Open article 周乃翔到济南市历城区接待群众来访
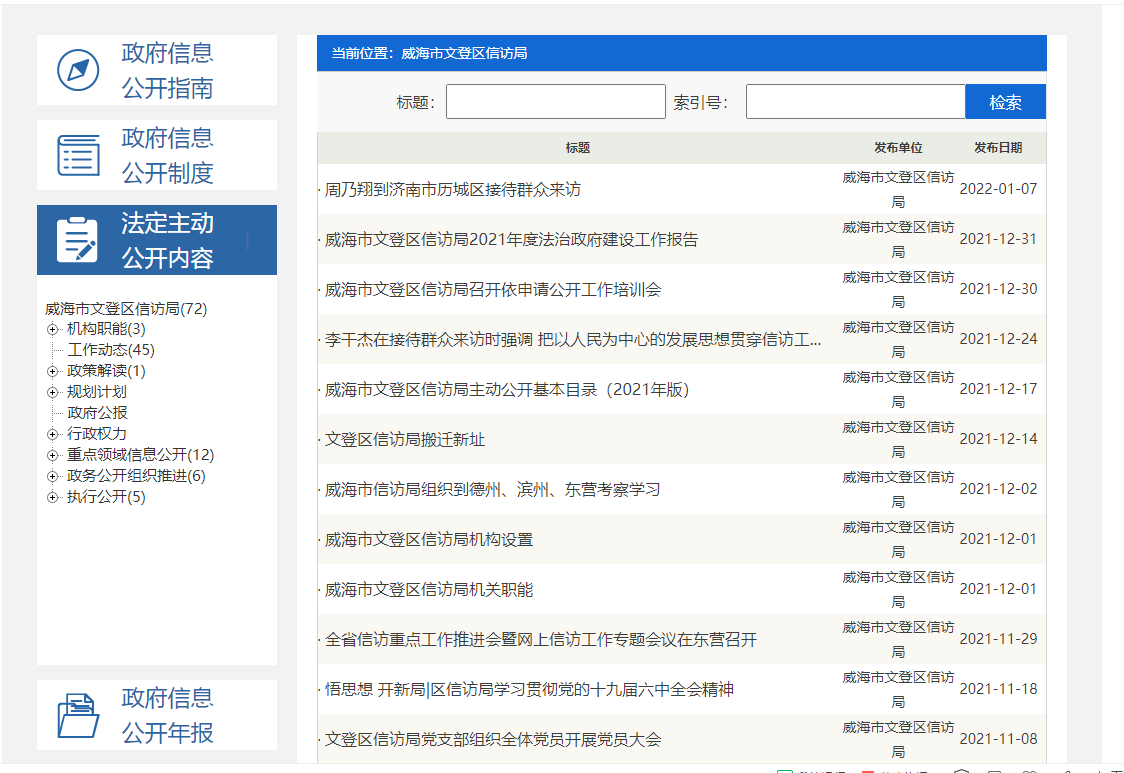The height and width of the screenshot is (773, 1124). 452,189
